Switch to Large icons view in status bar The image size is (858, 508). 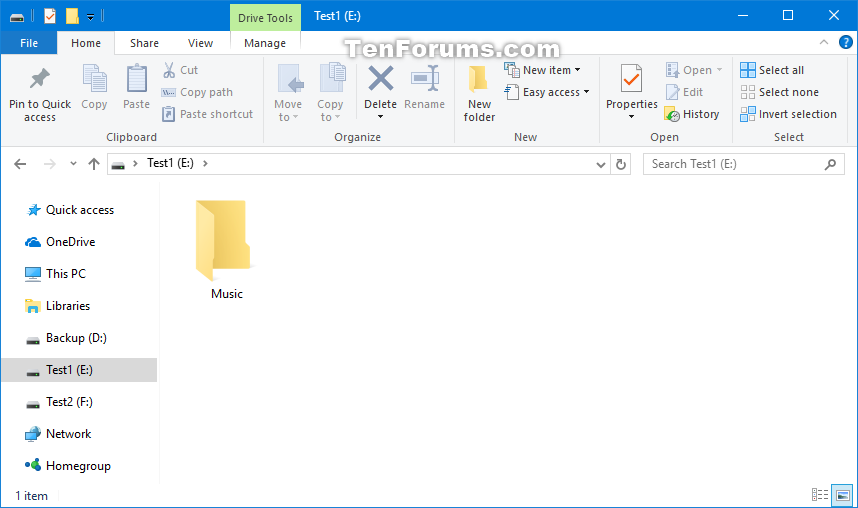843,495
